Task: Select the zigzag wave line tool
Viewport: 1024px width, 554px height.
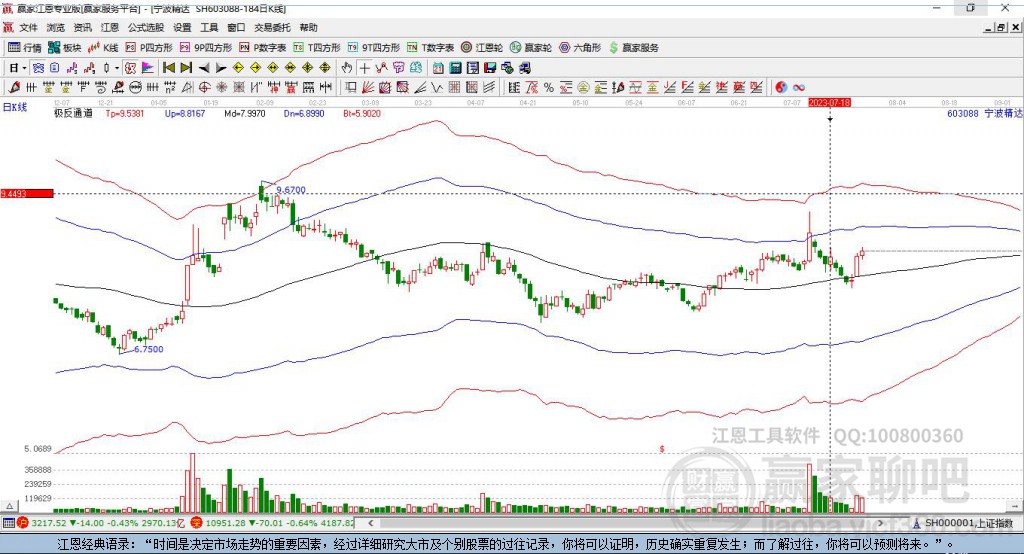Action: 437,88
